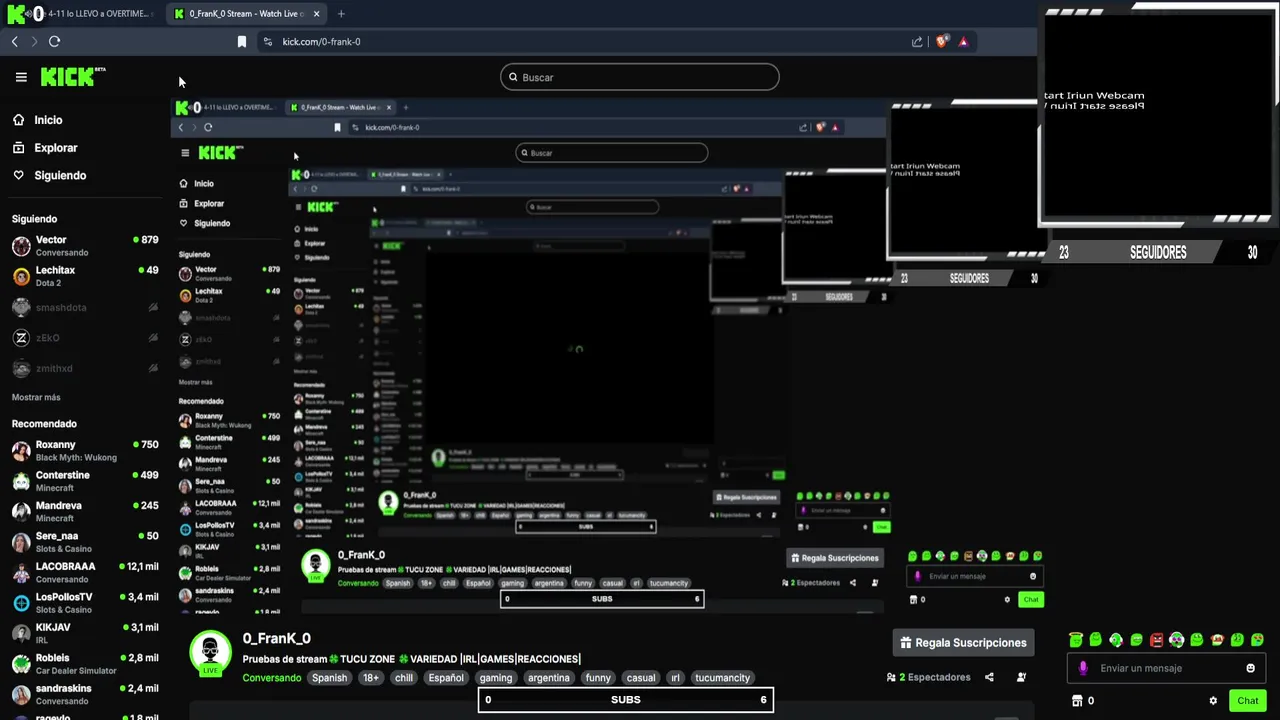Reload the page via browser refresh icon
Screen dimensions: 1280x720
click(x=54, y=41)
